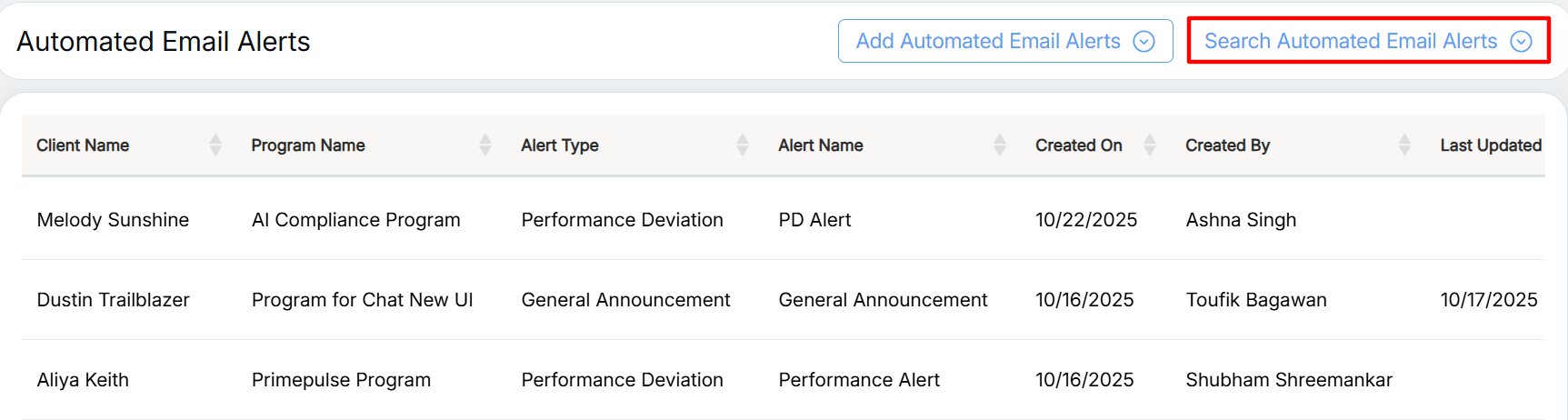
Task: Open the PD Alert entry
Action: 814,220
